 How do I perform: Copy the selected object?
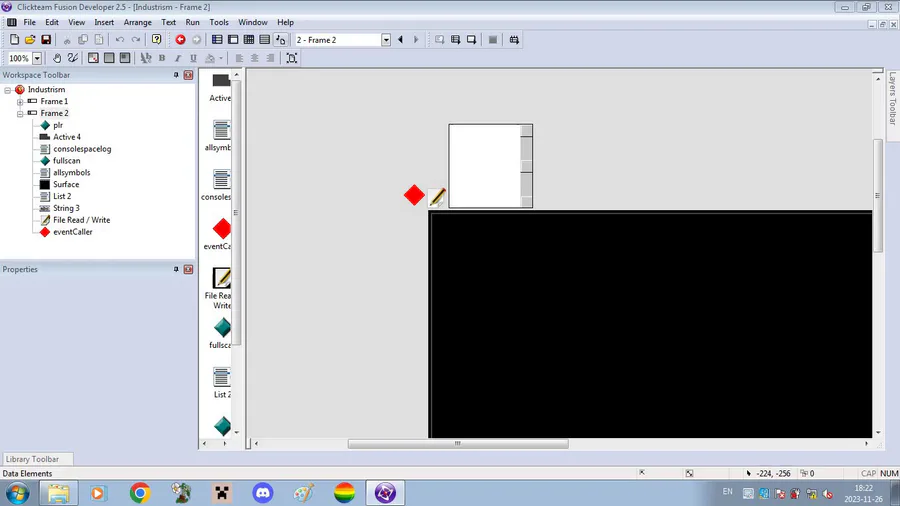click(x=83, y=40)
